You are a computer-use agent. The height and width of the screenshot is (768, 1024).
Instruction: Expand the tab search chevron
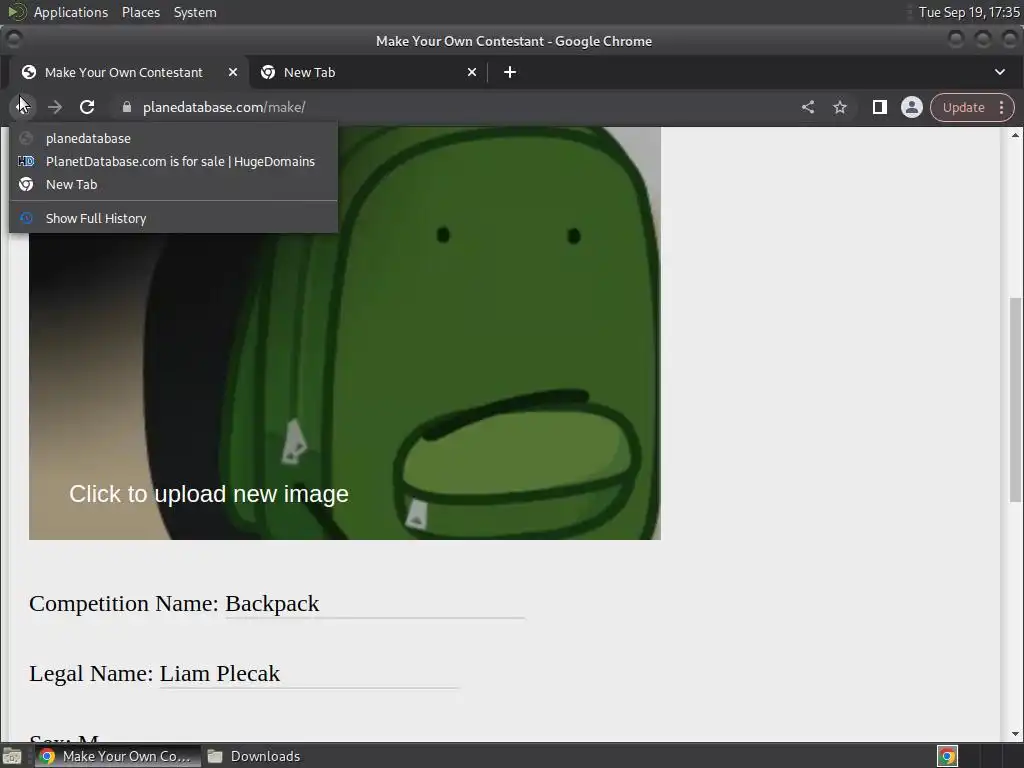pos(1000,72)
